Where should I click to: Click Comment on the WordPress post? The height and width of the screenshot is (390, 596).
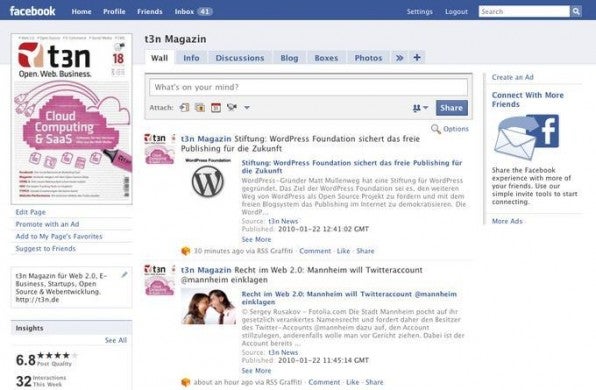click(x=315, y=251)
